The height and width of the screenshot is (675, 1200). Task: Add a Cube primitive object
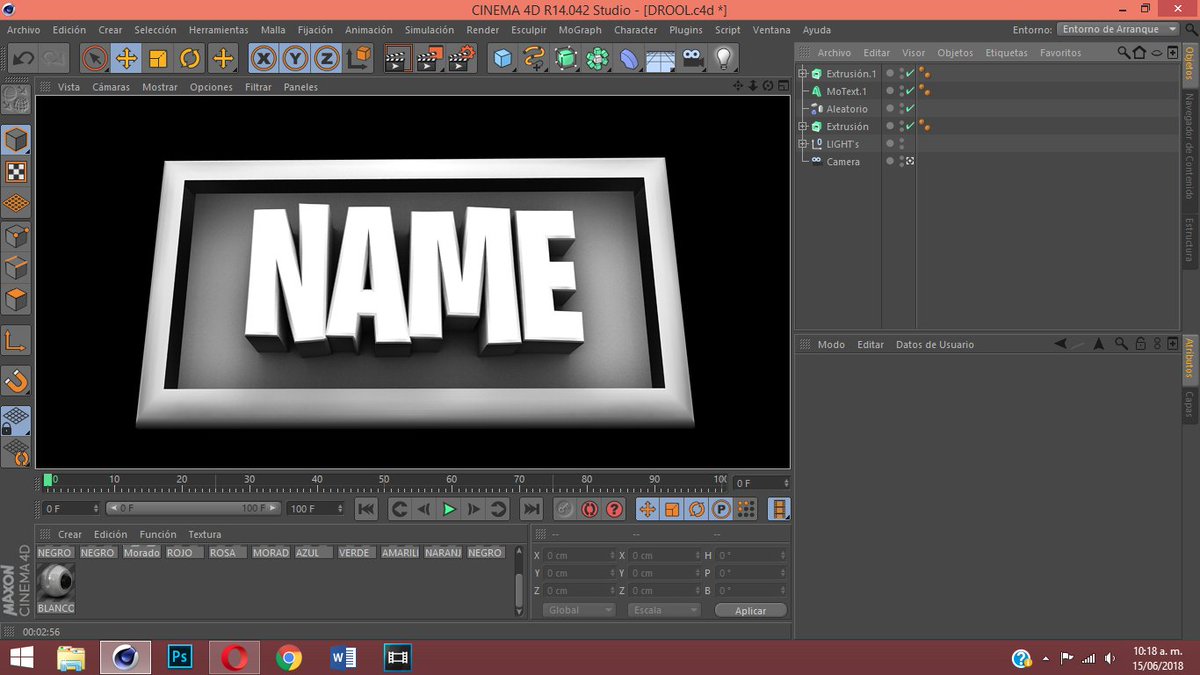(502, 58)
